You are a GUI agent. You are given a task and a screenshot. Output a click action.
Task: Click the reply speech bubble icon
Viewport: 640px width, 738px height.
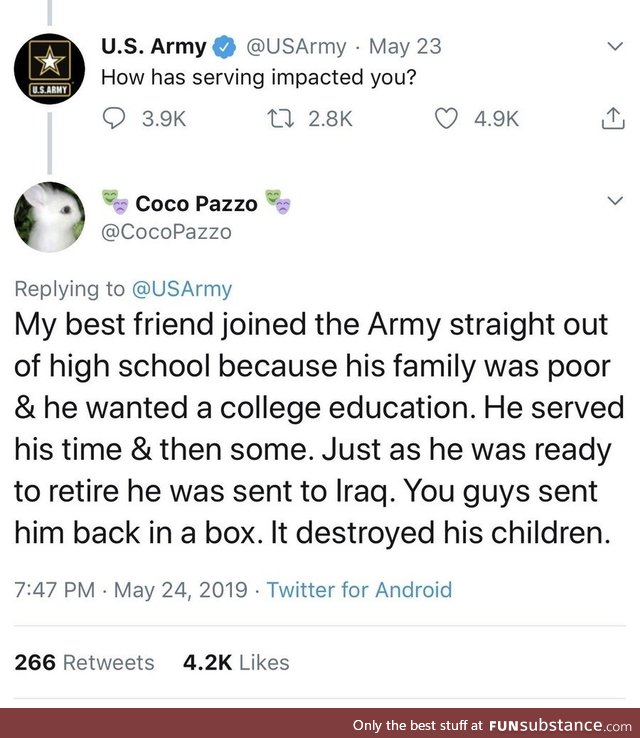[x=113, y=118]
